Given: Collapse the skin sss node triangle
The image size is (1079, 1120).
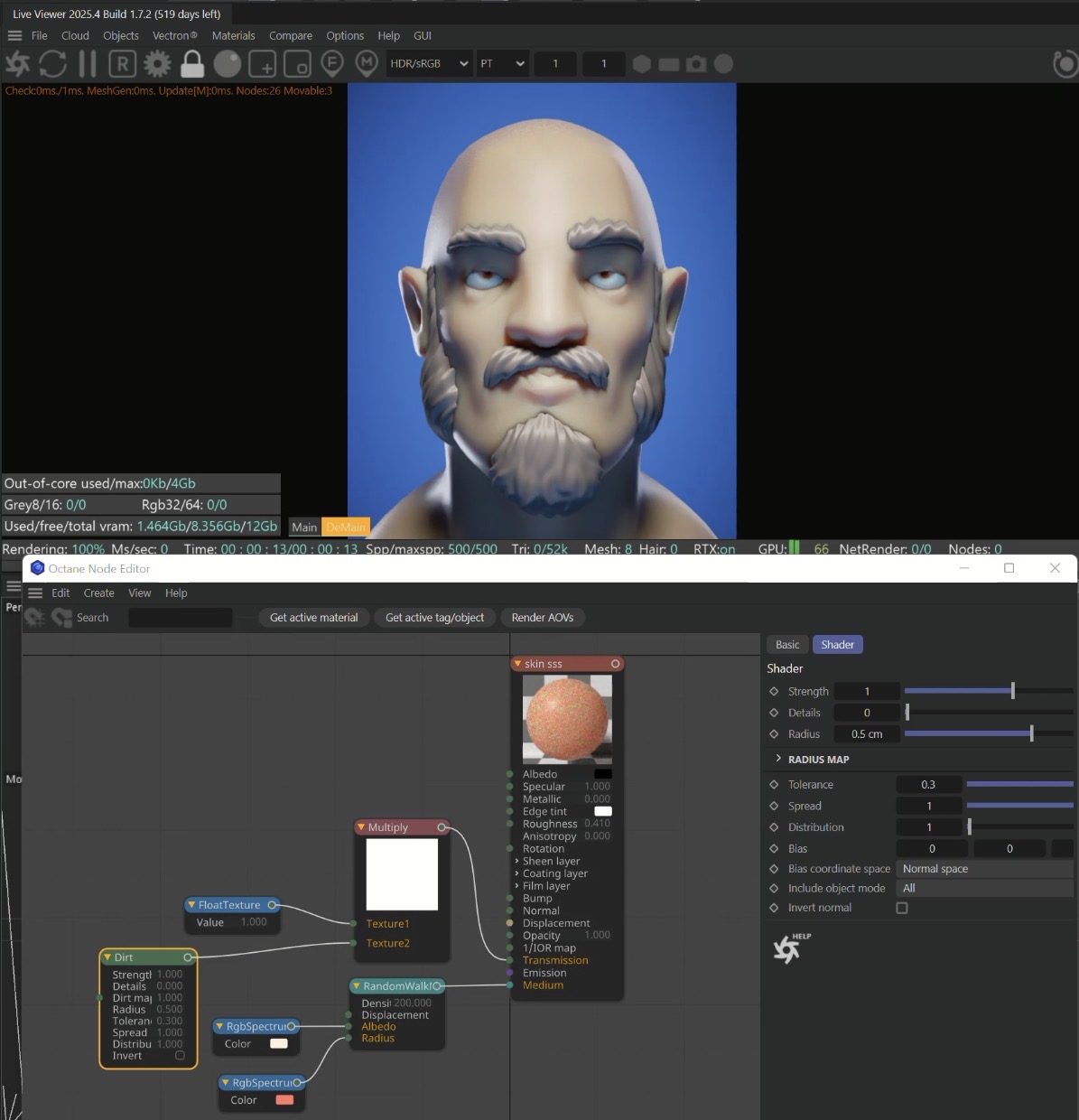Looking at the screenshot, I should coord(517,664).
